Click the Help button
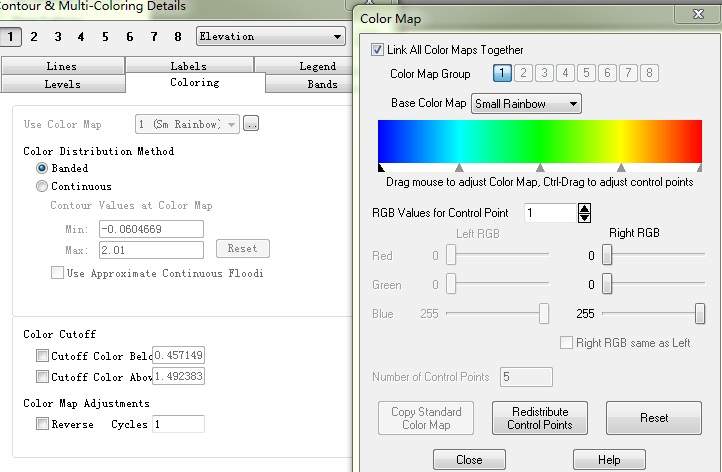Image resolution: width=722 pixels, height=472 pixels. pos(608,460)
